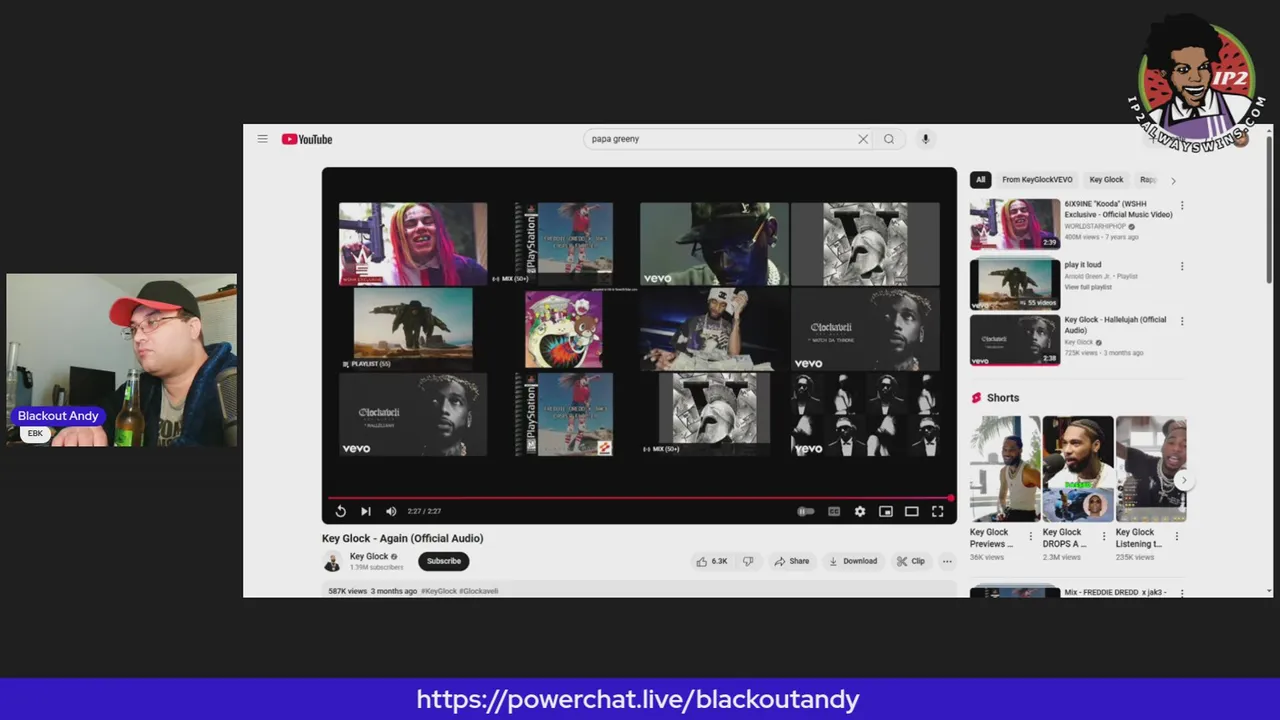Click View full playlist link
Image resolution: width=1280 pixels, height=720 pixels.
point(1086,287)
